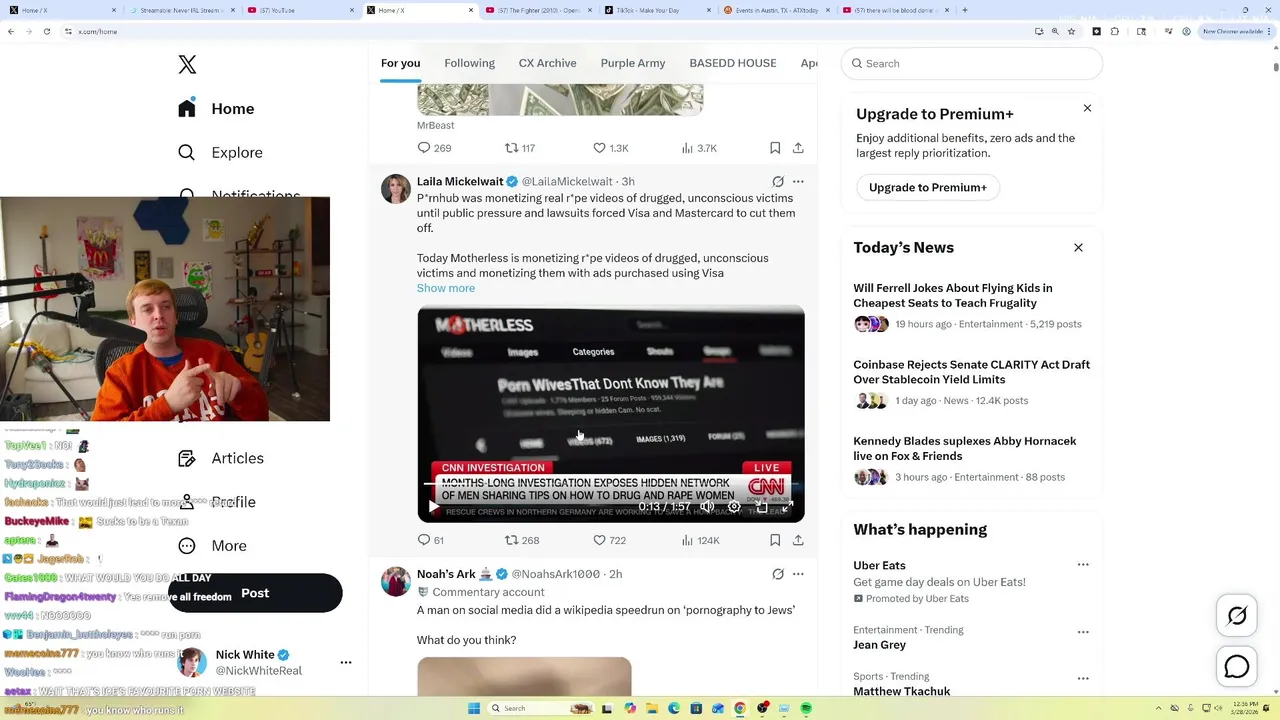Share the MrBeast post
This screenshot has height=720, width=1280.
coord(798,148)
